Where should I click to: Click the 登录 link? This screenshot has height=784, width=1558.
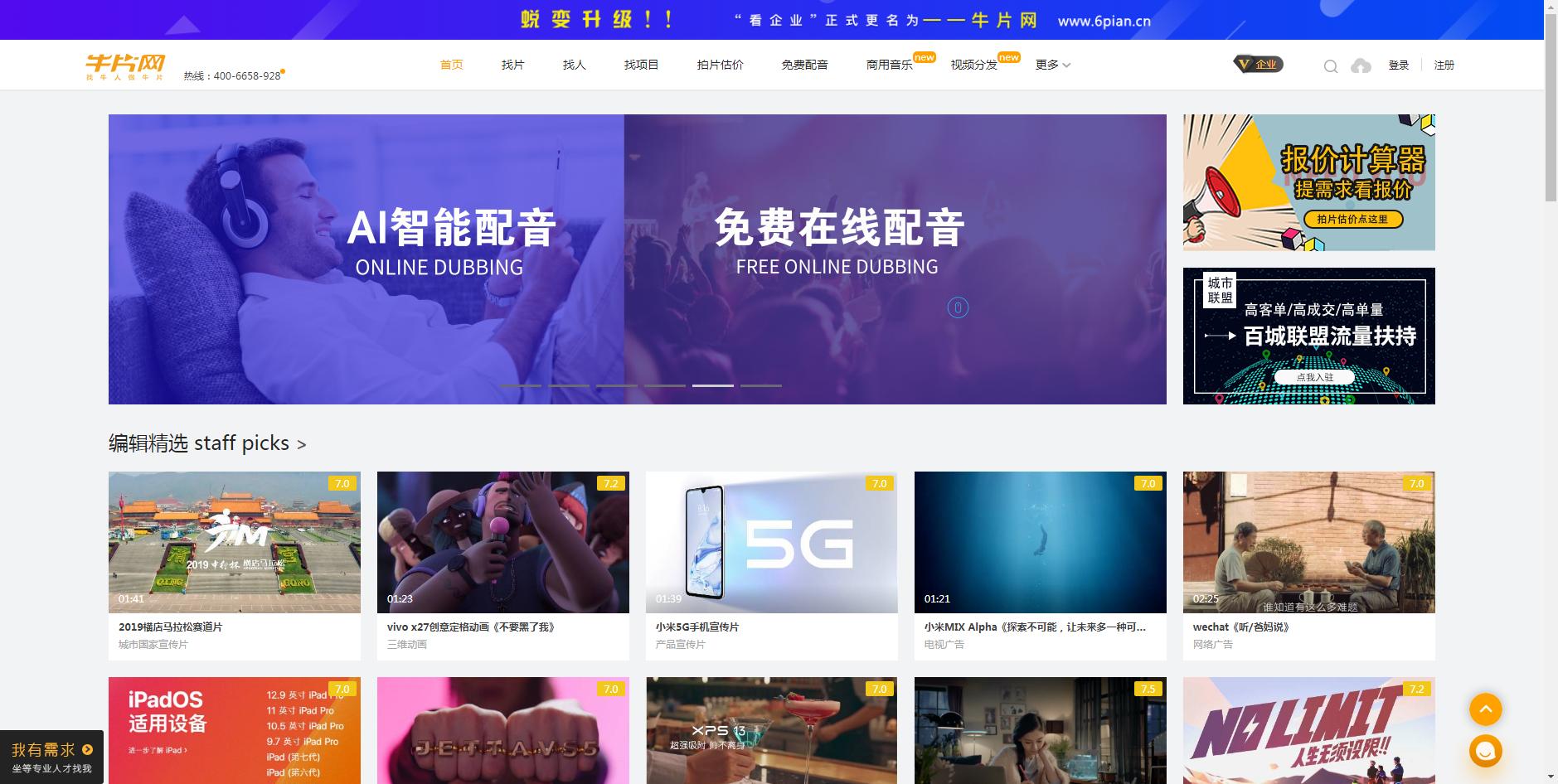[x=1399, y=65]
